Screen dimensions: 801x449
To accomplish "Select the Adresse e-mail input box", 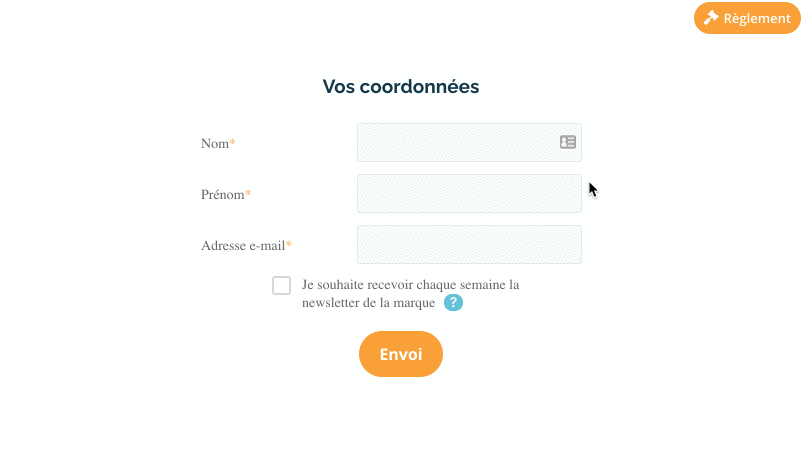I will (x=469, y=245).
